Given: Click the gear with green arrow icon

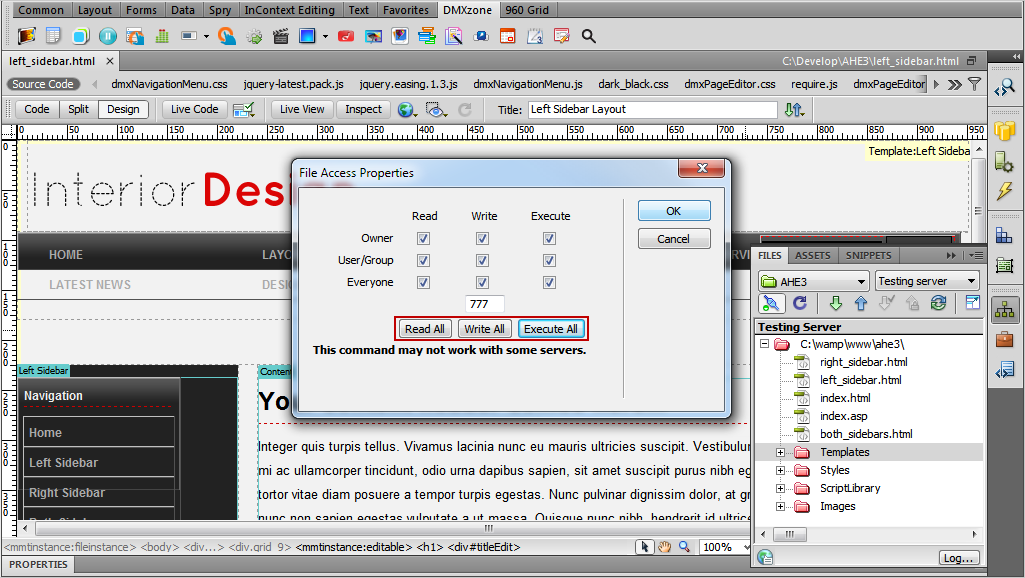Looking at the screenshot, I should point(254,36).
